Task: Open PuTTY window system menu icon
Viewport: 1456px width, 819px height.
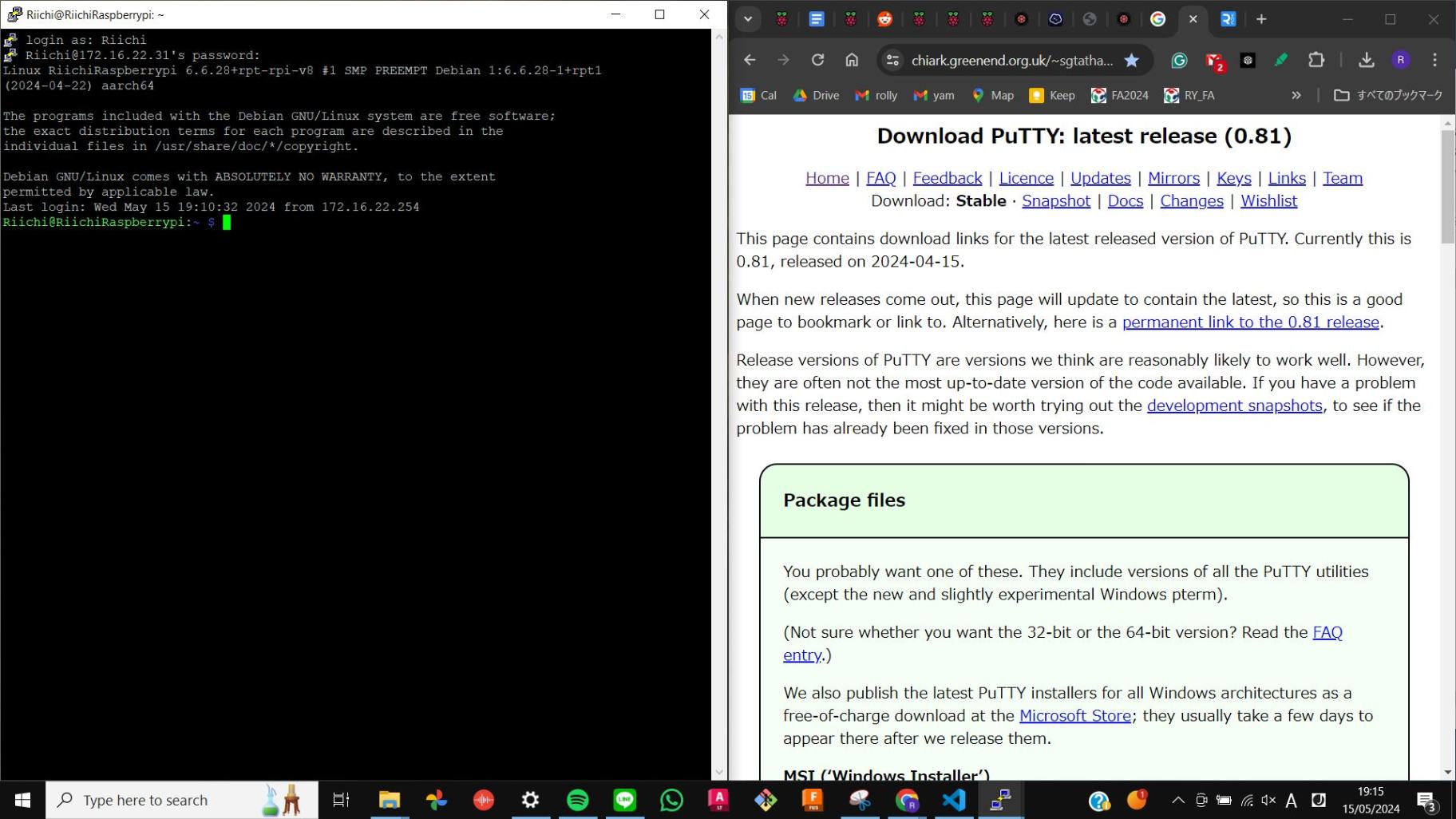Action: click(14, 14)
